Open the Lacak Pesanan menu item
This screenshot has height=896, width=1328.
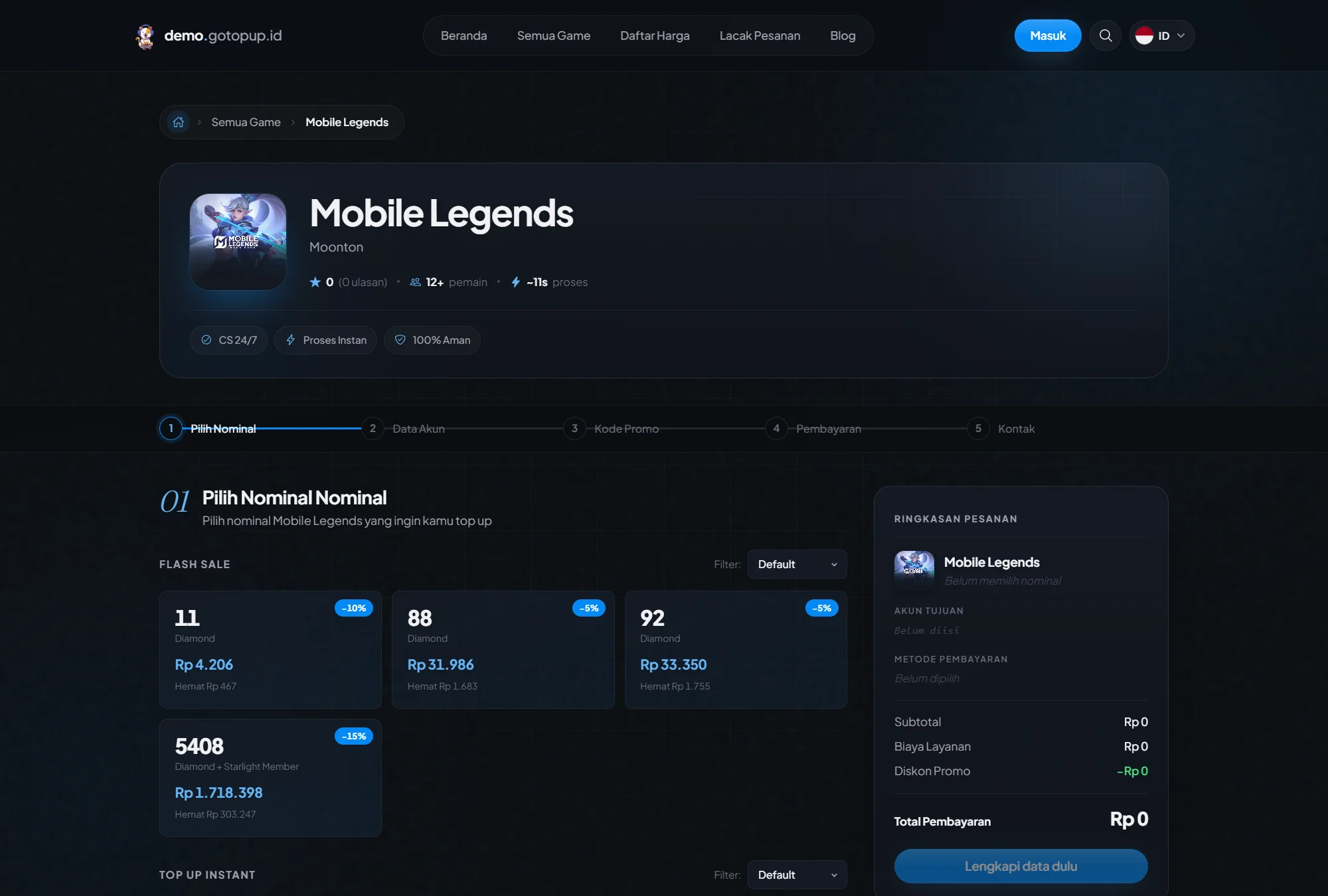(x=760, y=36)
